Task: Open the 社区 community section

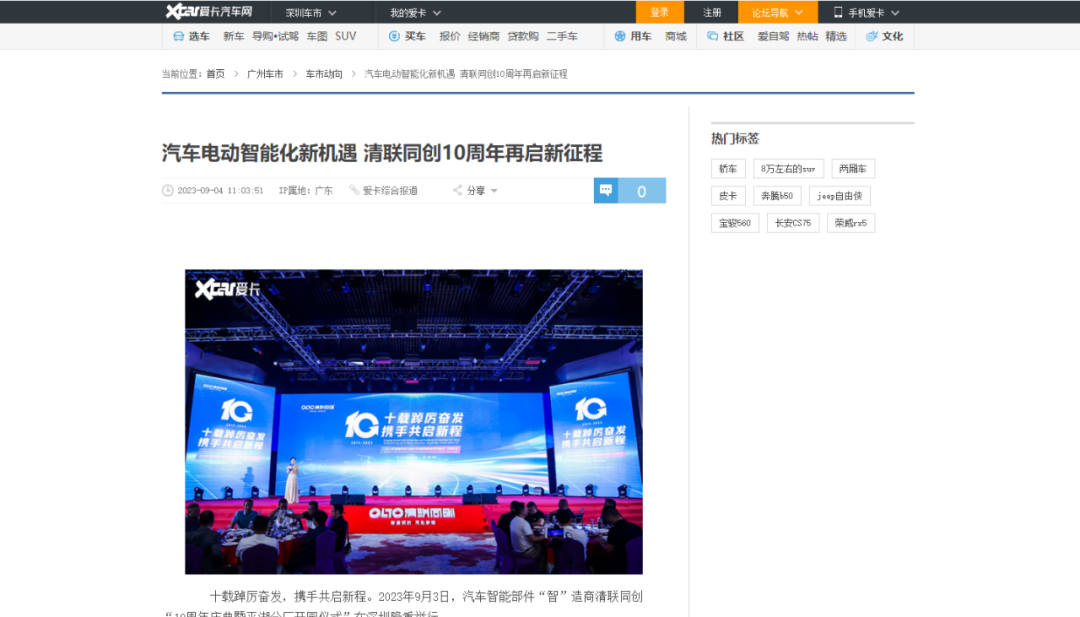Action: click(734, 36)
